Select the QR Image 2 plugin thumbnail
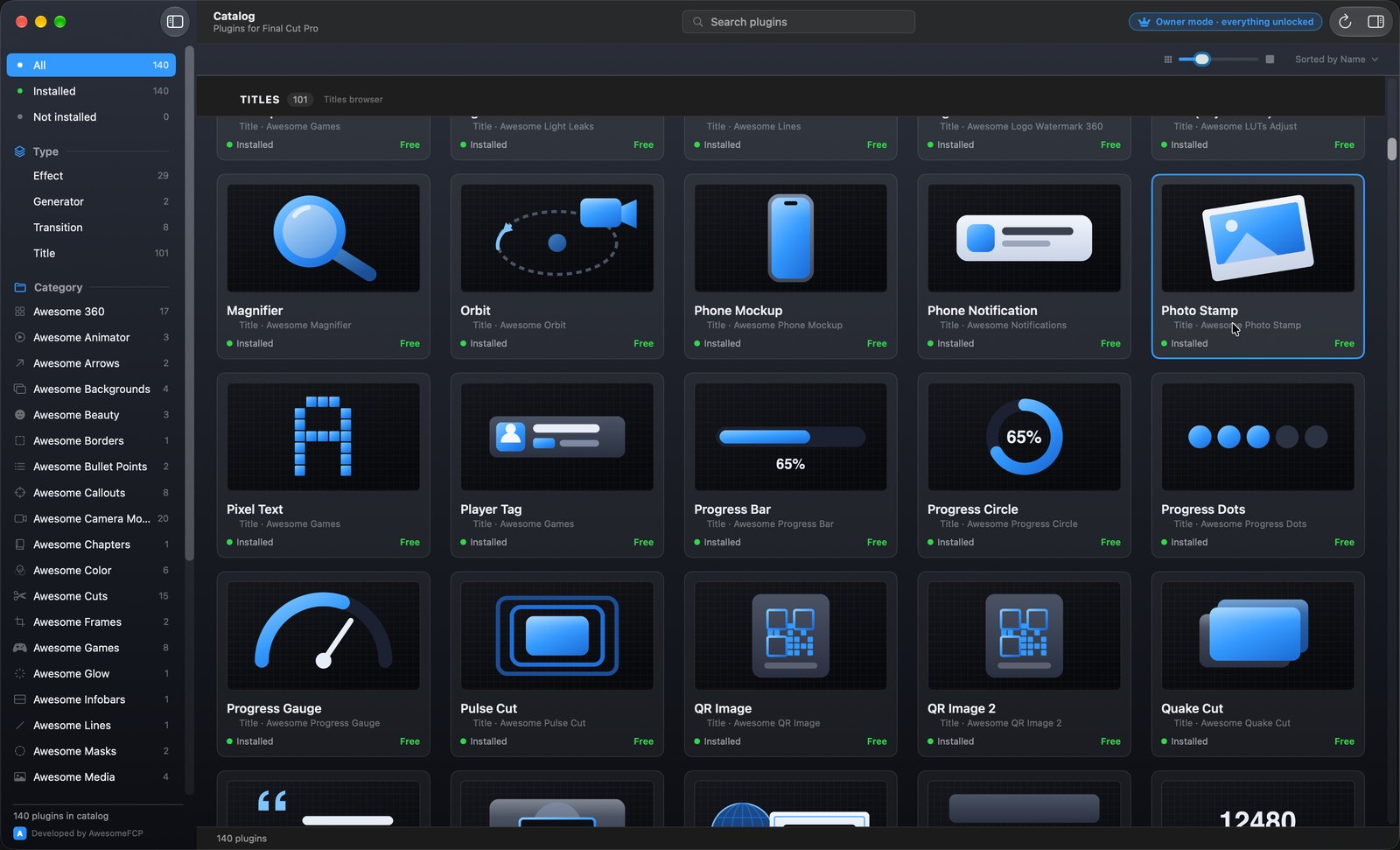 pyautogui.click(x=1024, y=636)
